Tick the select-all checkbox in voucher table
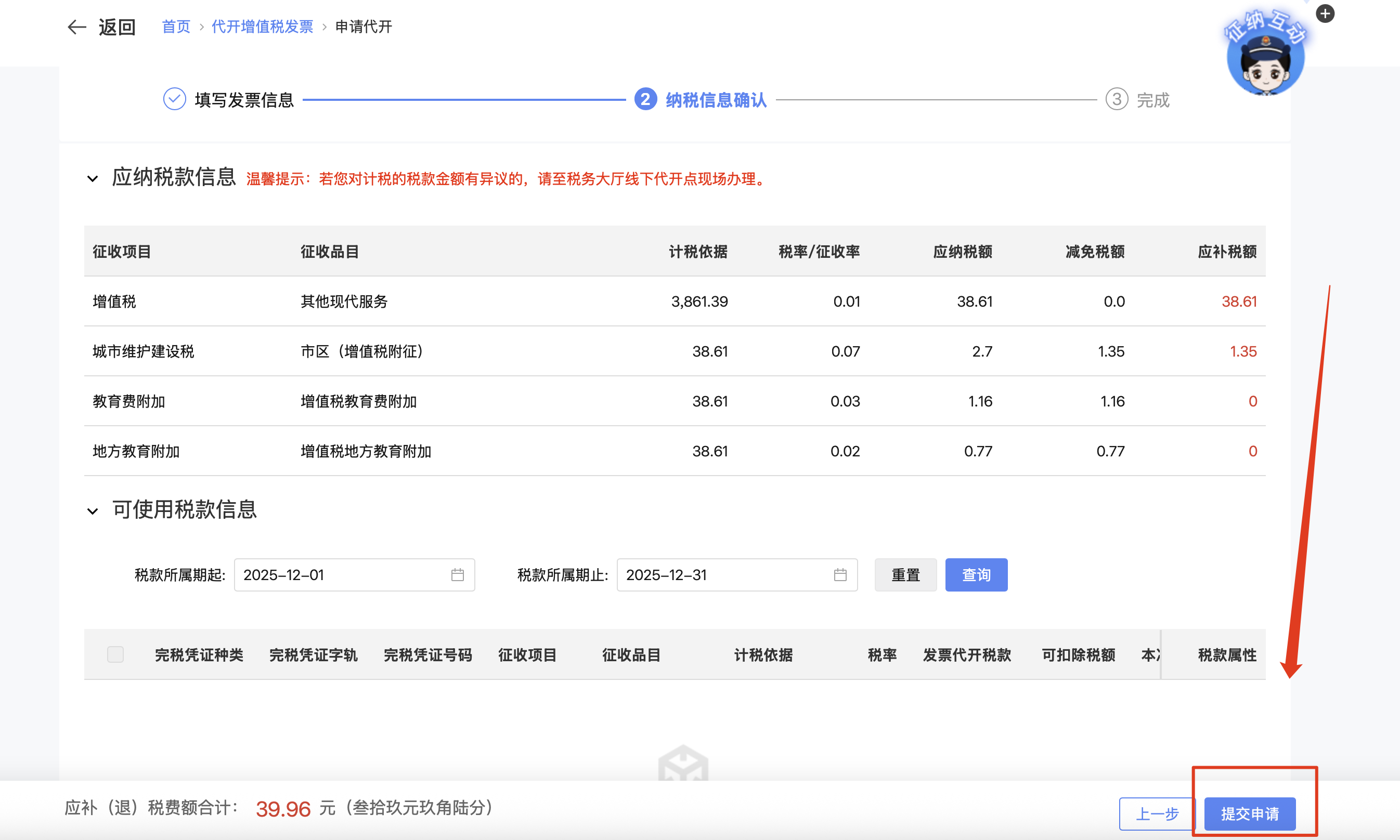Screen dimensions: 1400x840 coord(115,654)
